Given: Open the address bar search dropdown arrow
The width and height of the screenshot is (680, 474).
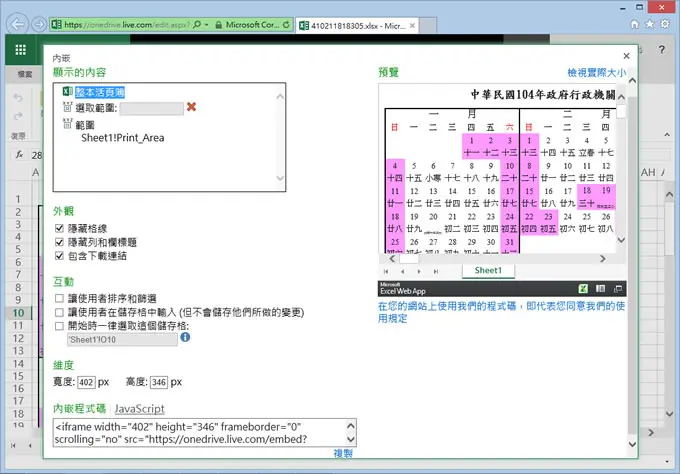Looking at the screenshot, I should (206, 25).
